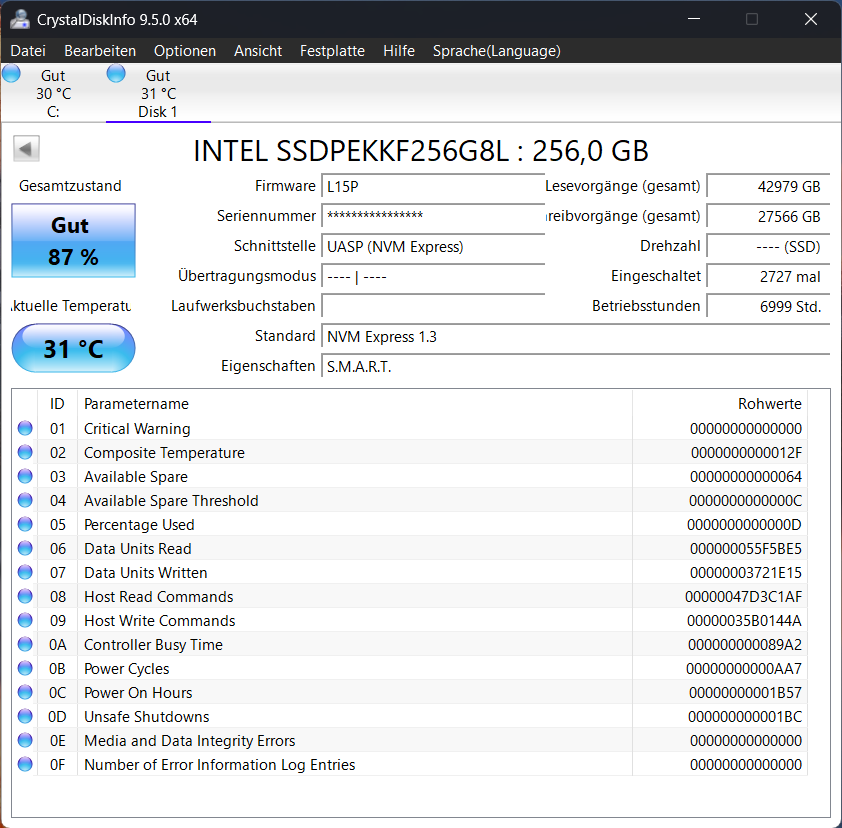Open the Ansicht menu
This screenshot has width=842, height=828.
258,50
